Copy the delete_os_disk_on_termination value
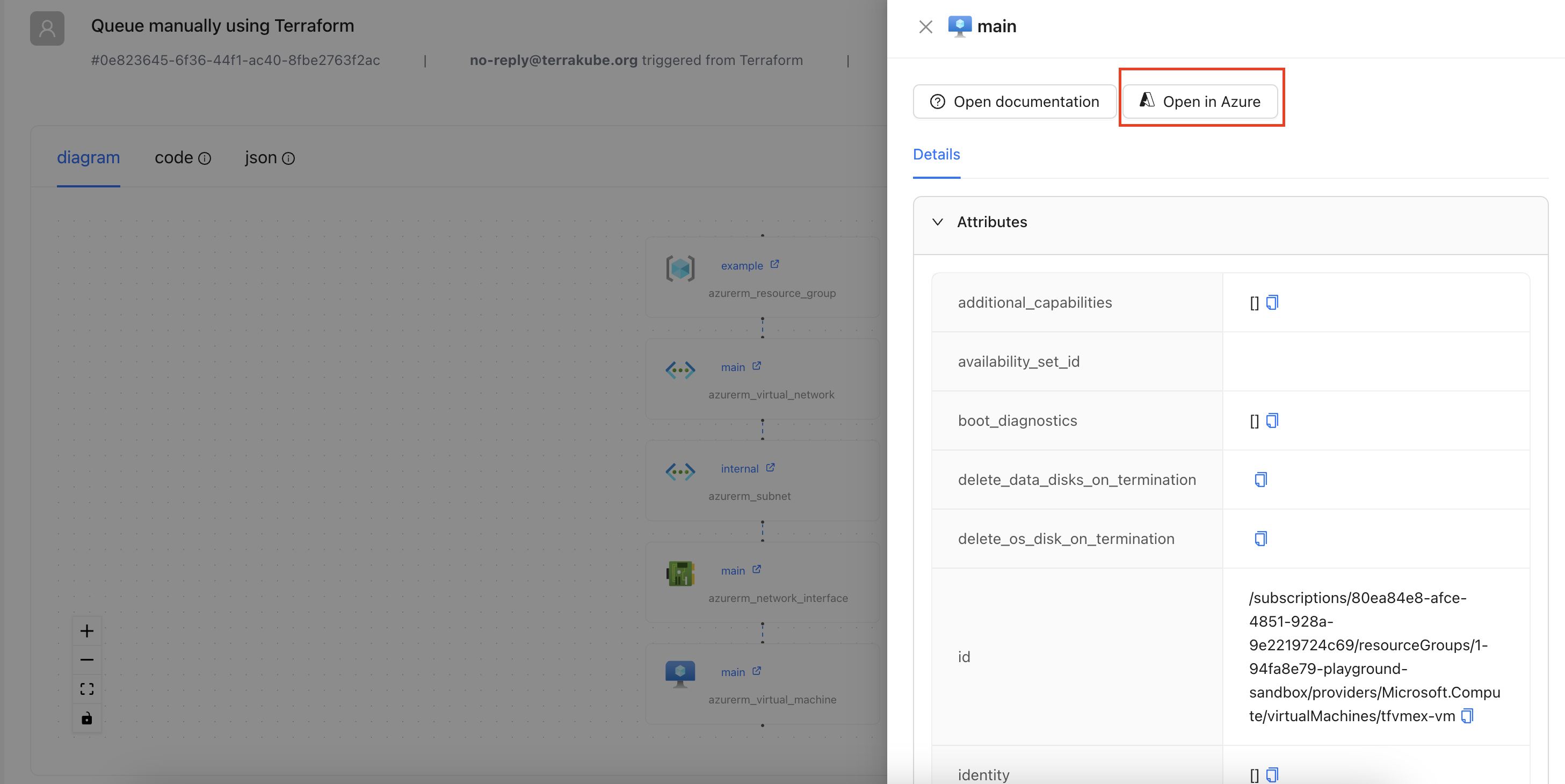Viewport: 1565px width, 784px height. pyautogui.click(x=1260, y=539)
